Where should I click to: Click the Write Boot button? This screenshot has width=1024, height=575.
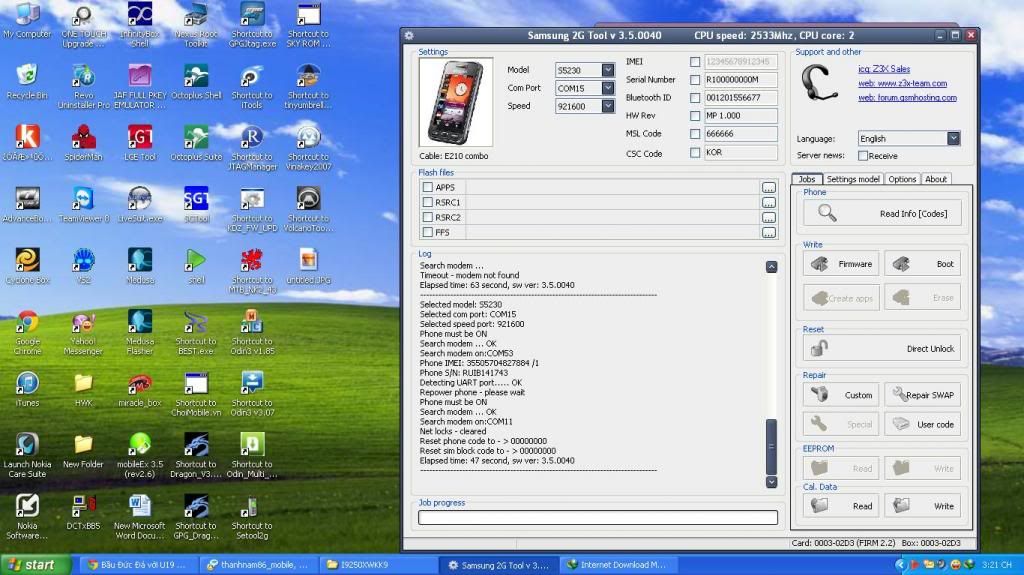[x=922, y=264]
